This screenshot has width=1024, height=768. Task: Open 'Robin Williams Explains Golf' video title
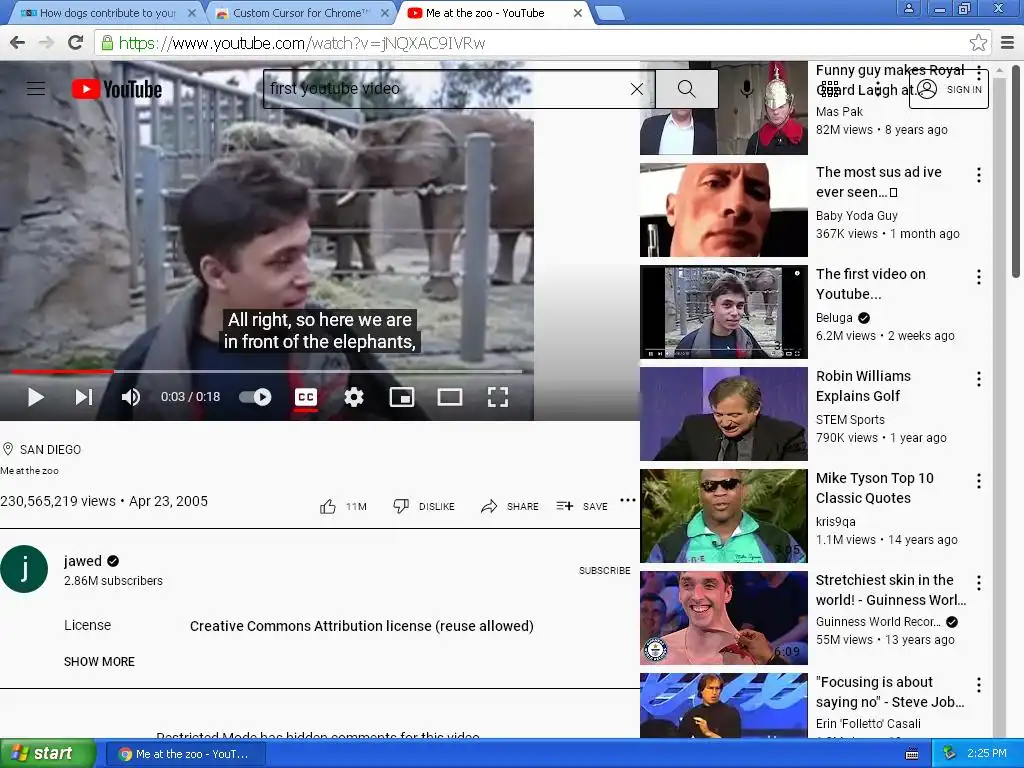pyautogui.click(x=863, y=386)
